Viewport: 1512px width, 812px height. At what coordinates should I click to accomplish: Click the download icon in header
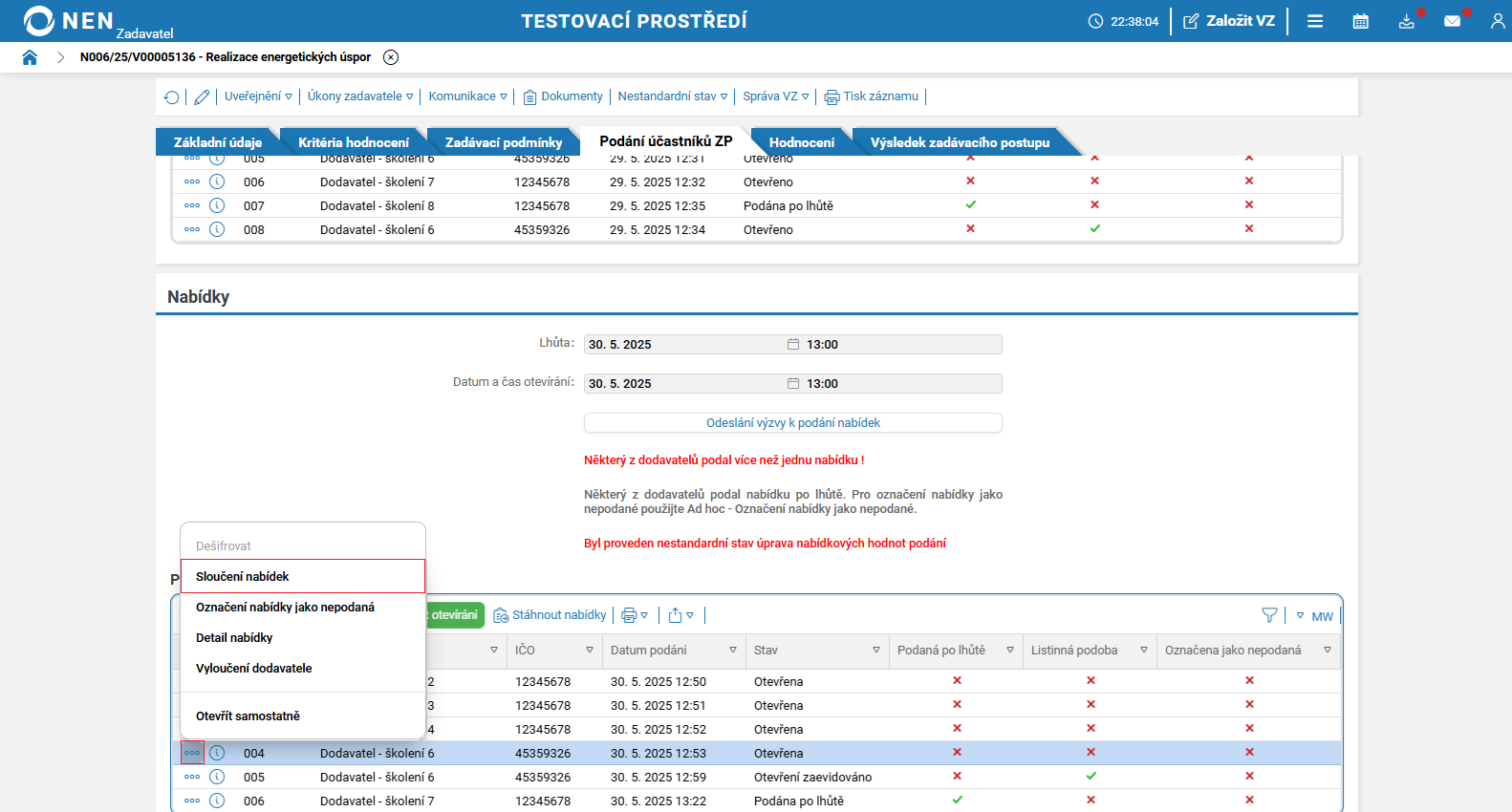pyautogui.click(x=1406, y=21)
